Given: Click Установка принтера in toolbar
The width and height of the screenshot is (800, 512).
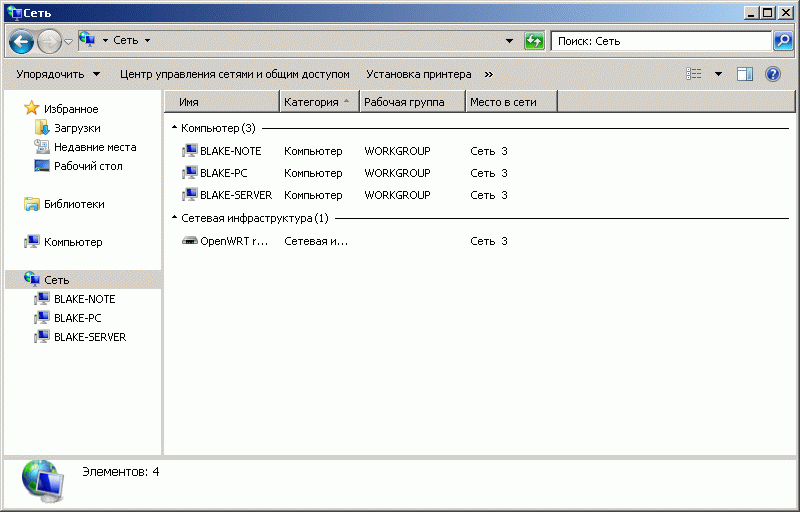Looking at the screenshot, I should click(x=418, y=74).
